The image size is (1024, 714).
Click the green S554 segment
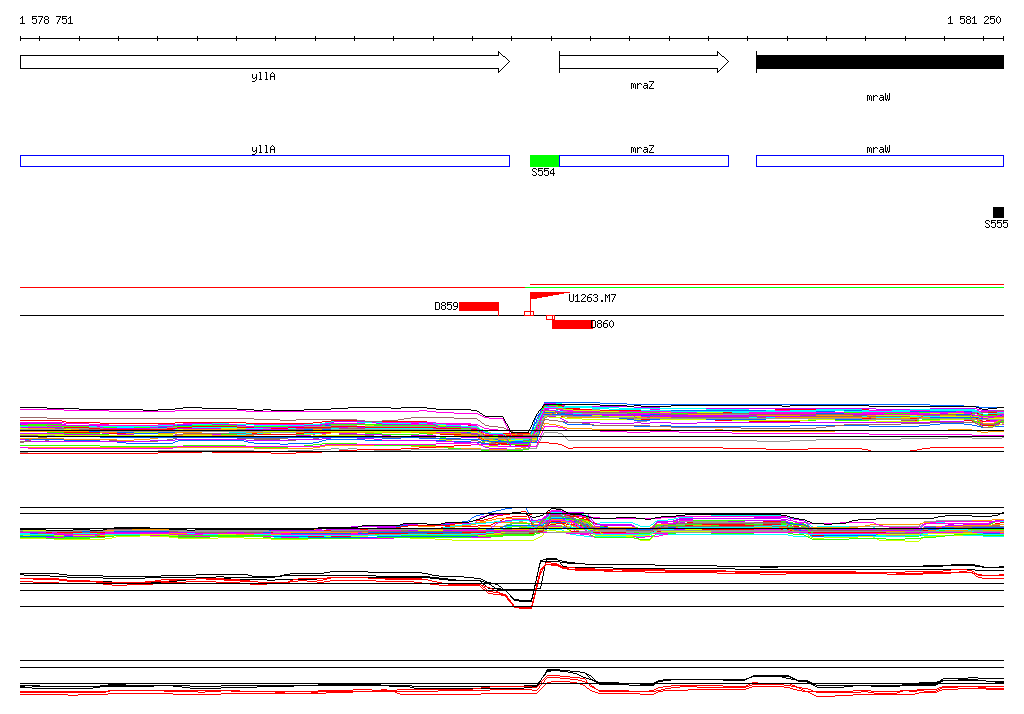click(x=544, y=161)
